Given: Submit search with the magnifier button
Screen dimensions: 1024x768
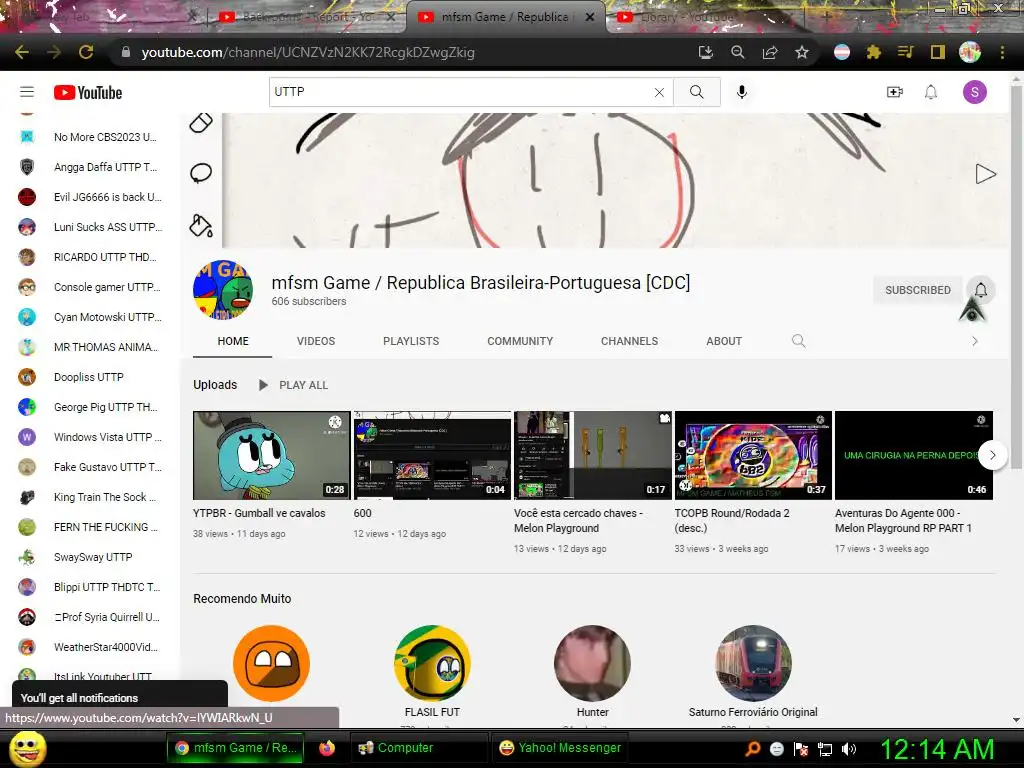Looking at the screenshot, I should coord(697,92).
